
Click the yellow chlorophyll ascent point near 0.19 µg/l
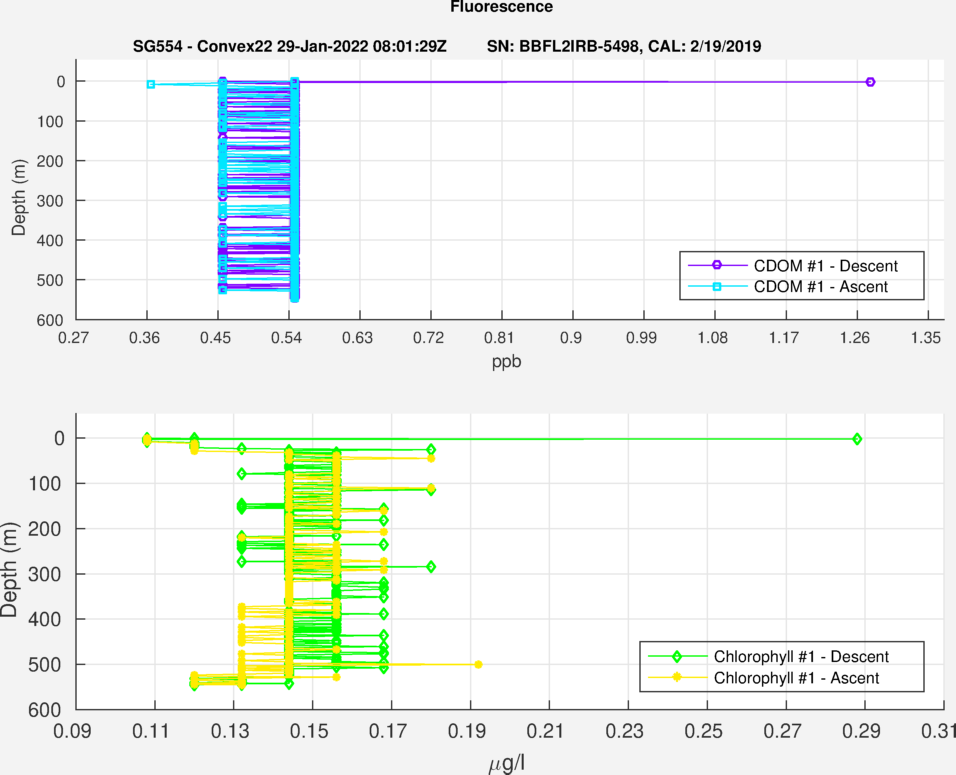point(478,665)
